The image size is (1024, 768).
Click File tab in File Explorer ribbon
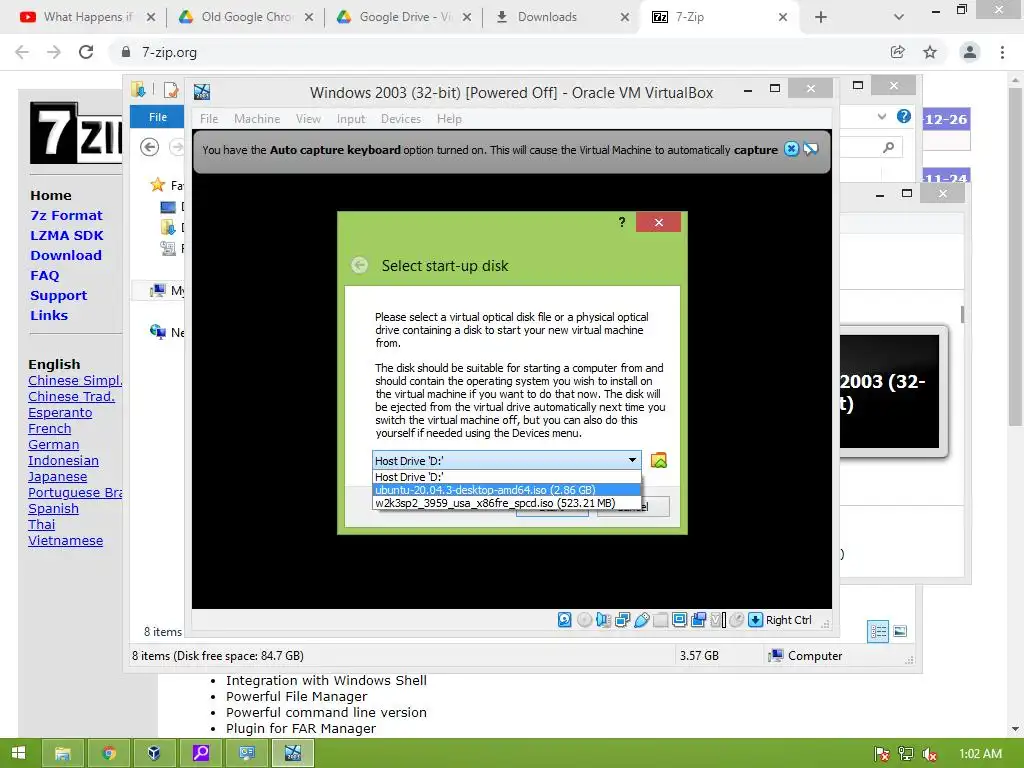tap(158, 117)
